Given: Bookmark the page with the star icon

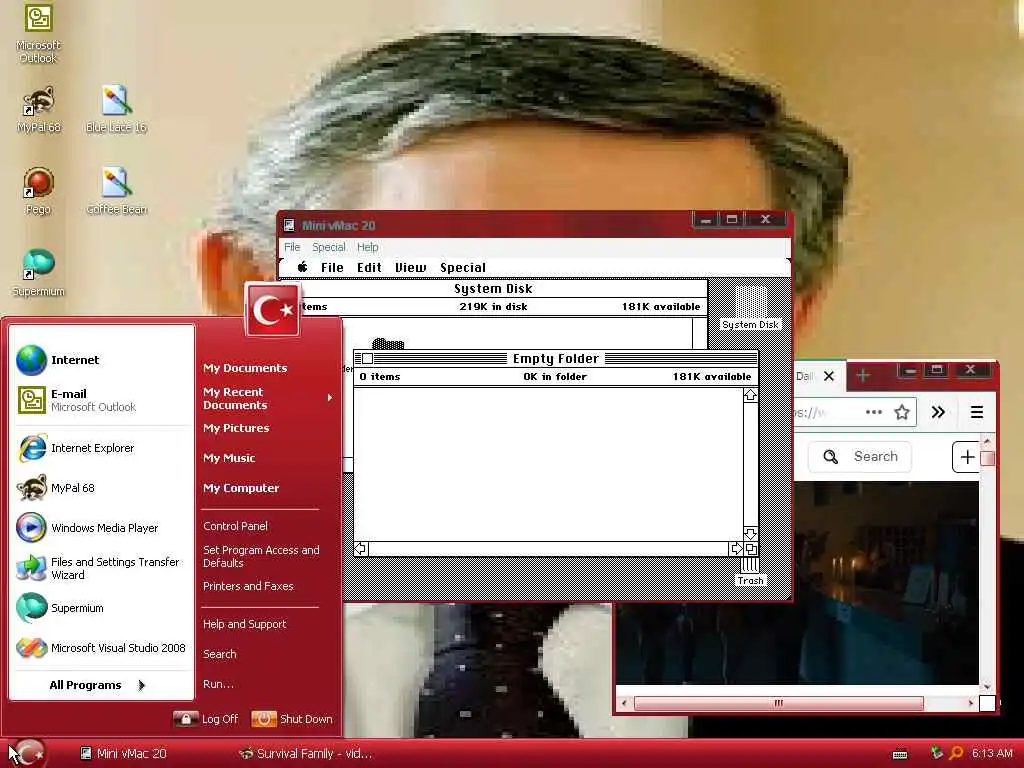Looking at the screenshot, I should coord(902,412).
